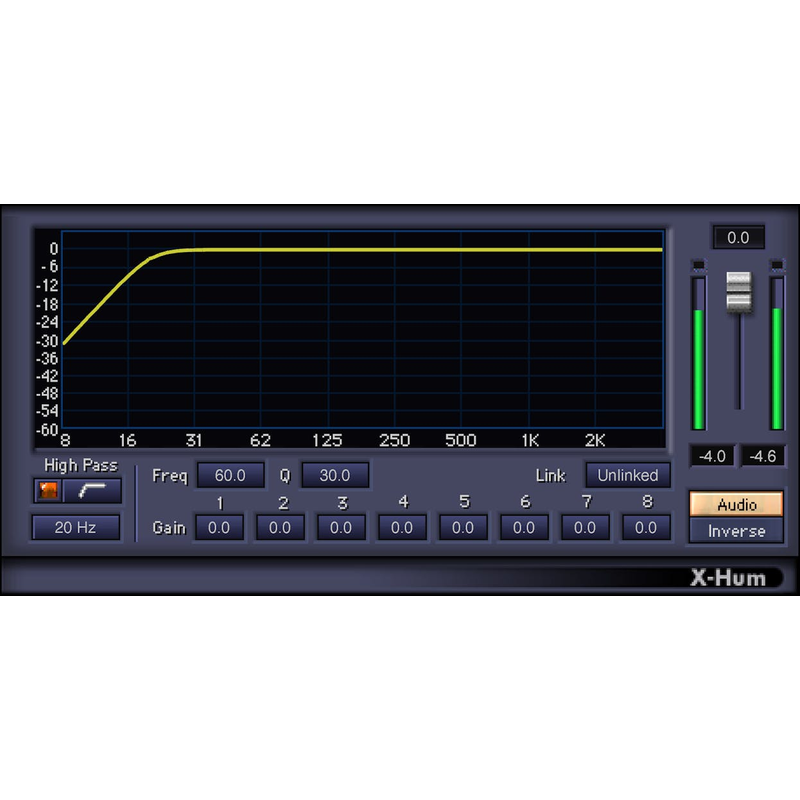Click the Q value 30.0 field
Image resolution: width=800 pixels, height=800 pixels.
[335, 476]
